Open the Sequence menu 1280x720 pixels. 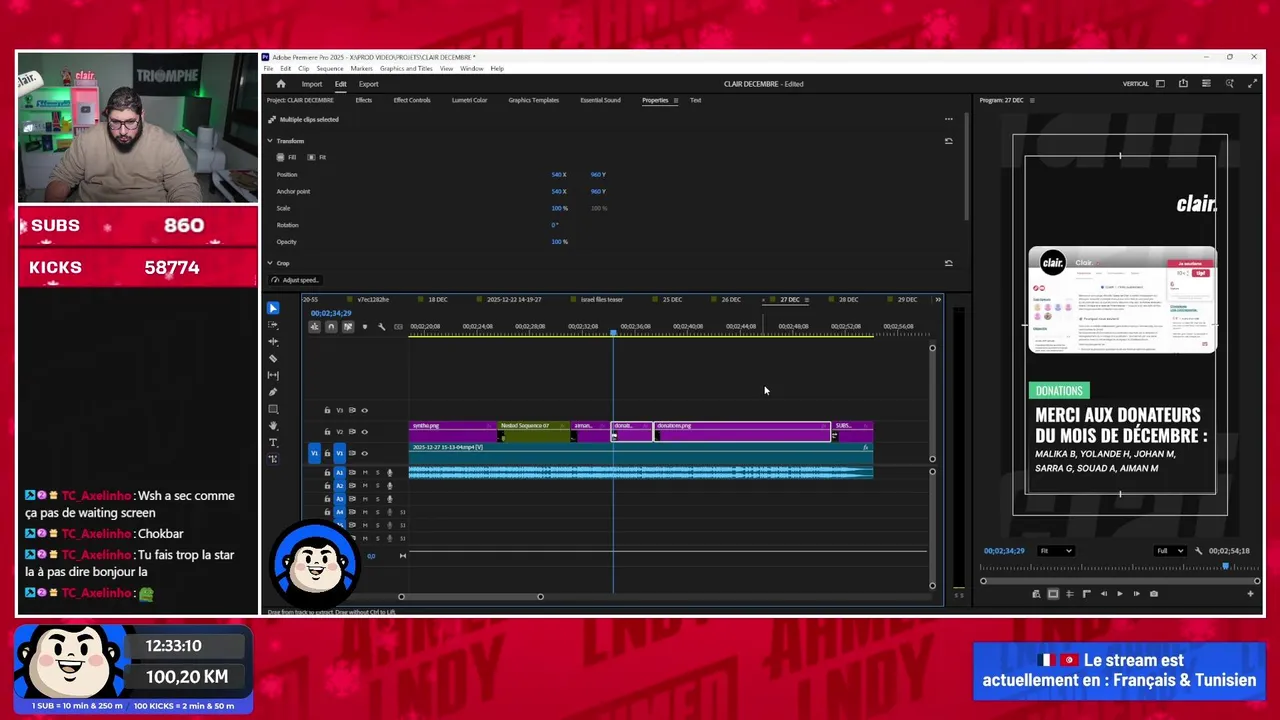pyautogui.click(x=330, y=69)
